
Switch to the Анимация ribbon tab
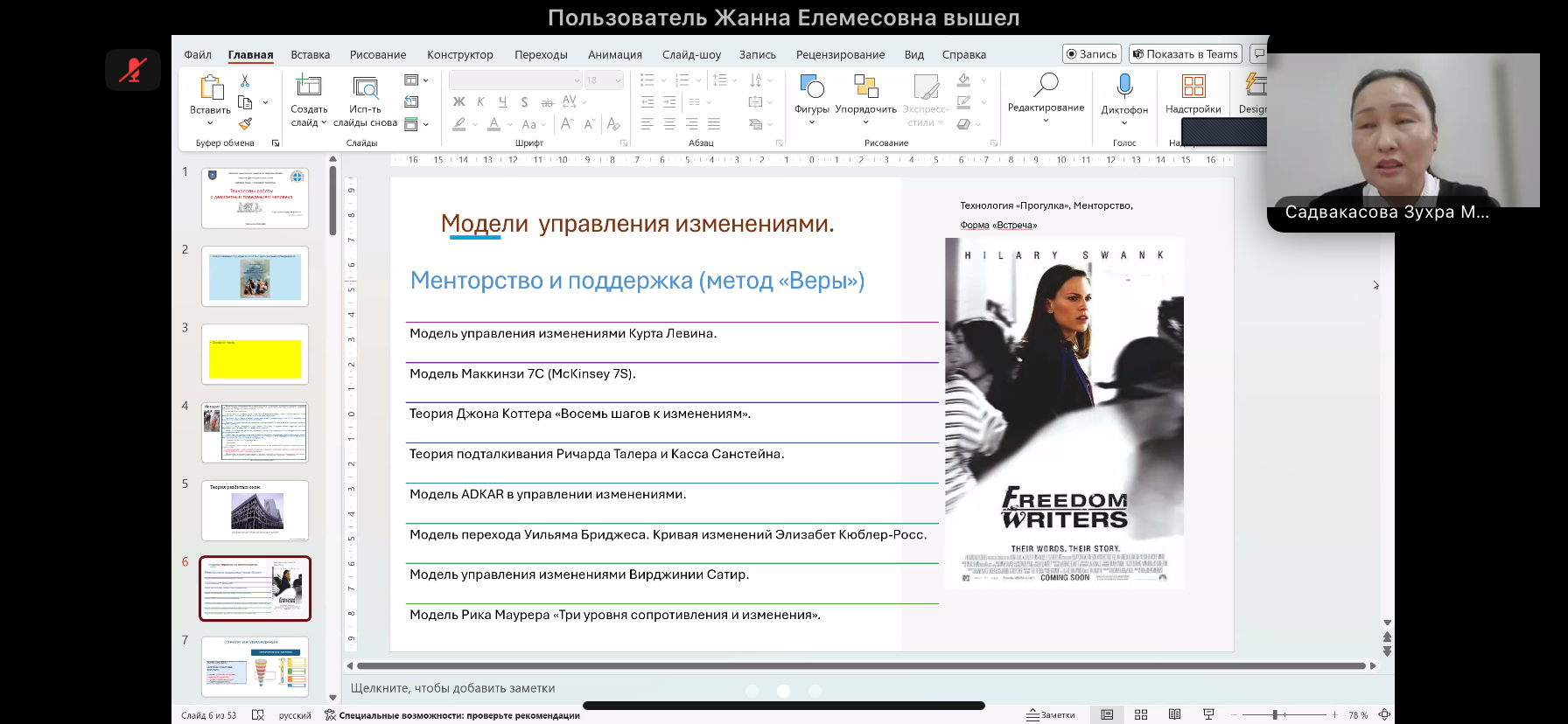tap(615, 54)
